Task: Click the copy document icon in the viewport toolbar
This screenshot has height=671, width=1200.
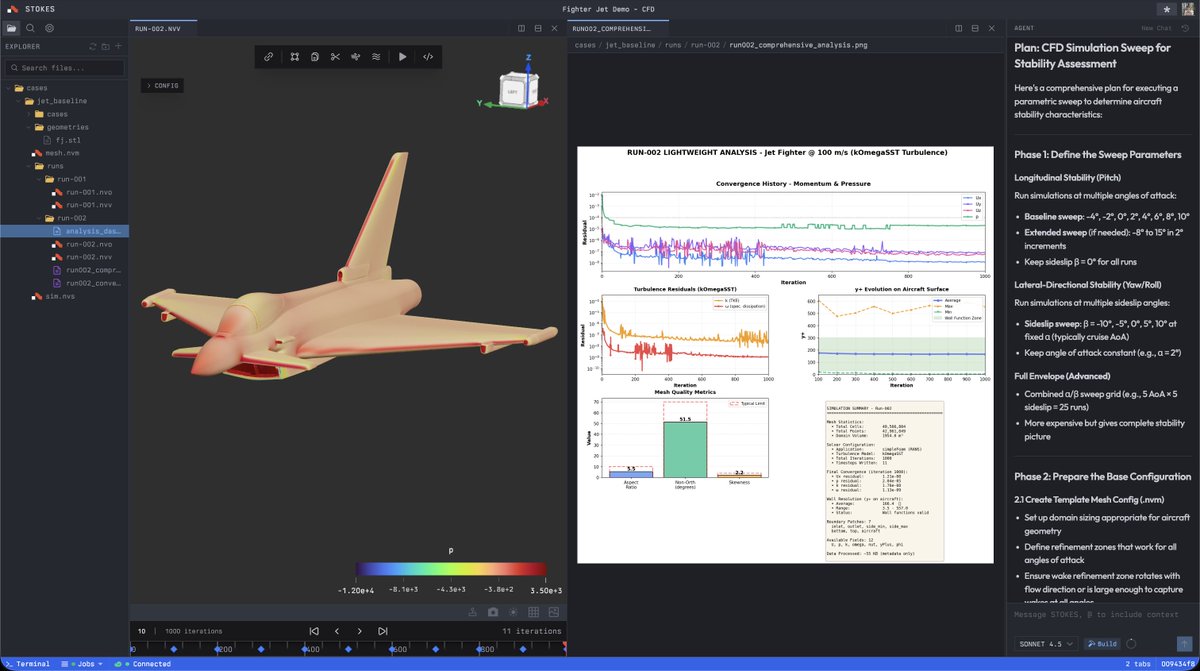Action: 315,57
